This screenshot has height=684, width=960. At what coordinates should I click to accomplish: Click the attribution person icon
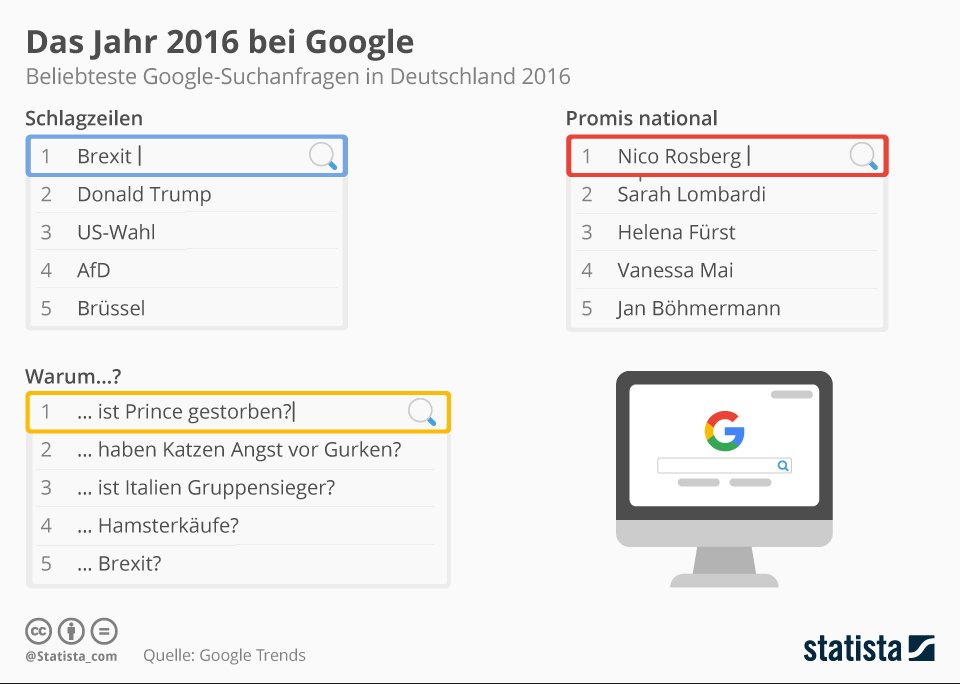tap(71, 631)
